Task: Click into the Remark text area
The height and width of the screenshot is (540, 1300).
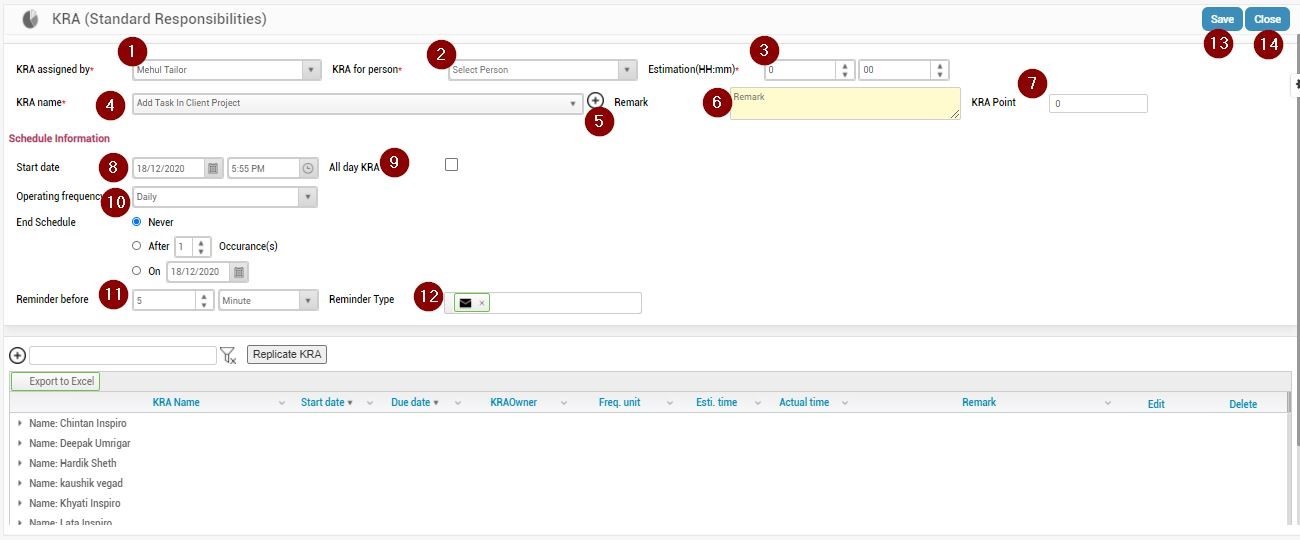Action: click(845, 103)
